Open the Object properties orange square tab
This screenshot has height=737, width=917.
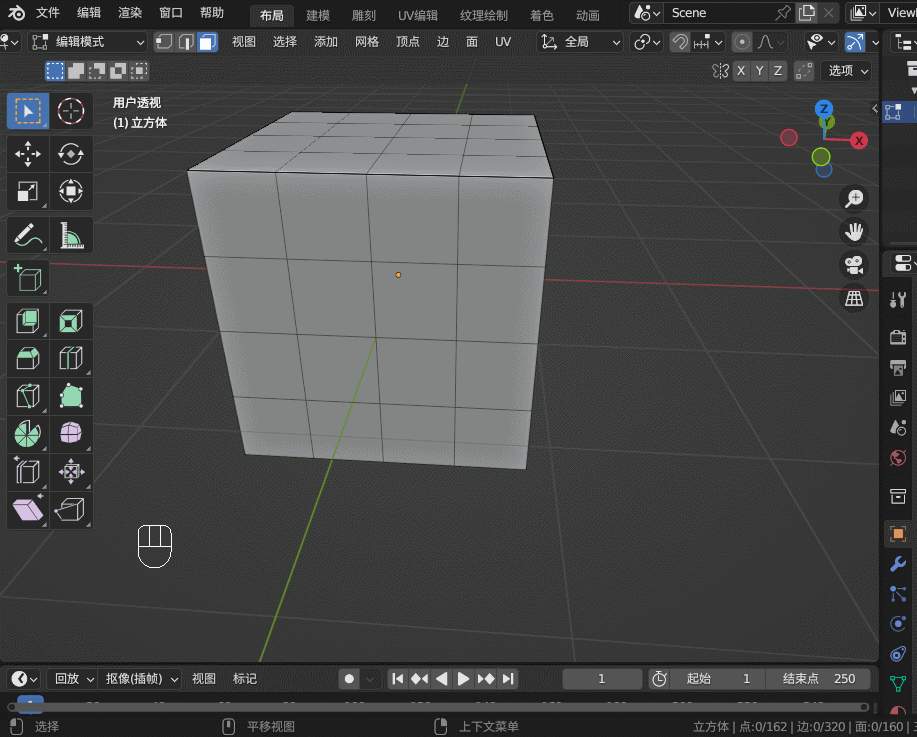pos(898,533)
